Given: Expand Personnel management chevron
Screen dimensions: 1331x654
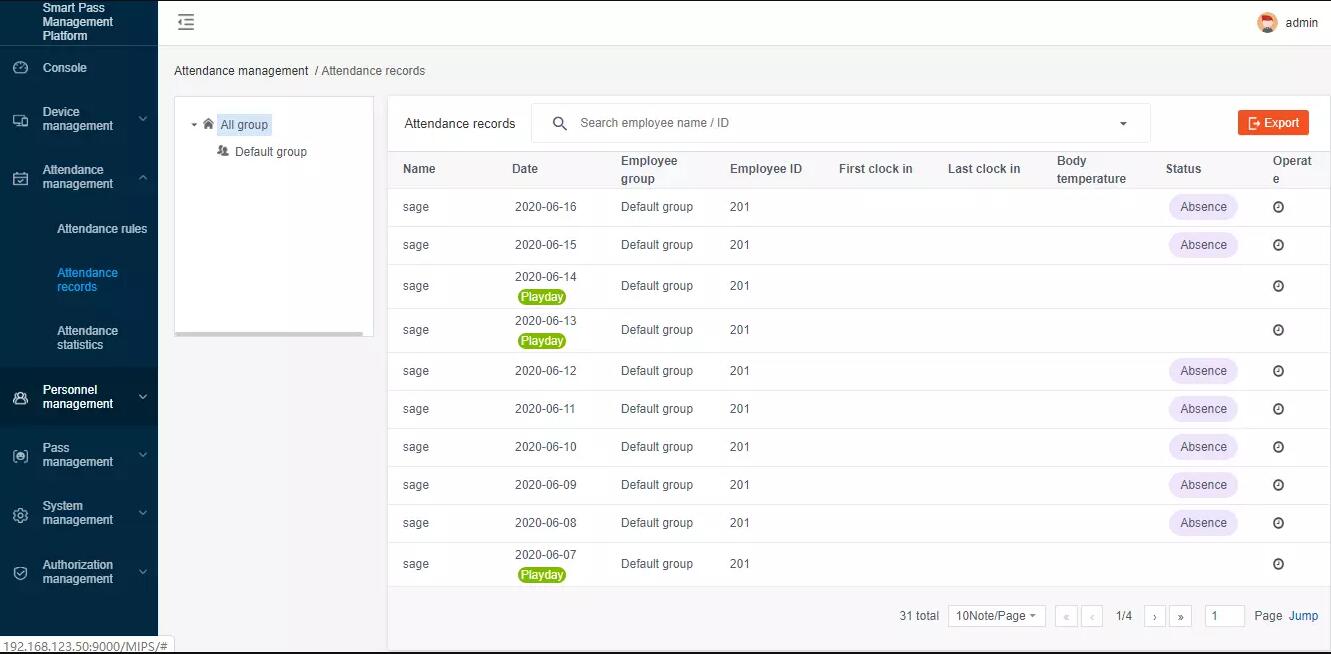Looking at the screenshot, I should click(142, 397).
